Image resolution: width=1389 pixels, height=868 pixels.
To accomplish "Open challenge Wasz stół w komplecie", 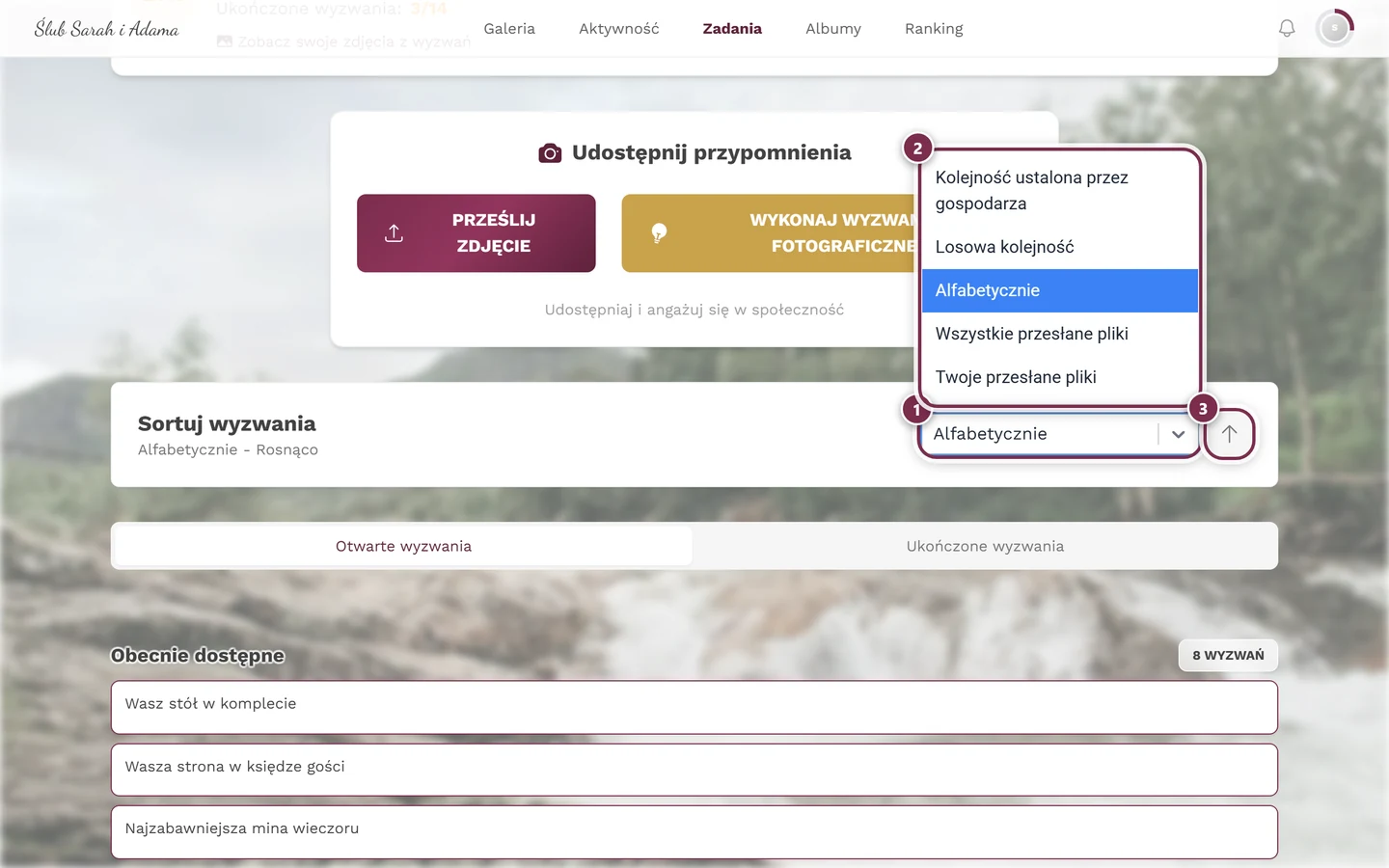I will pos(694,707).
